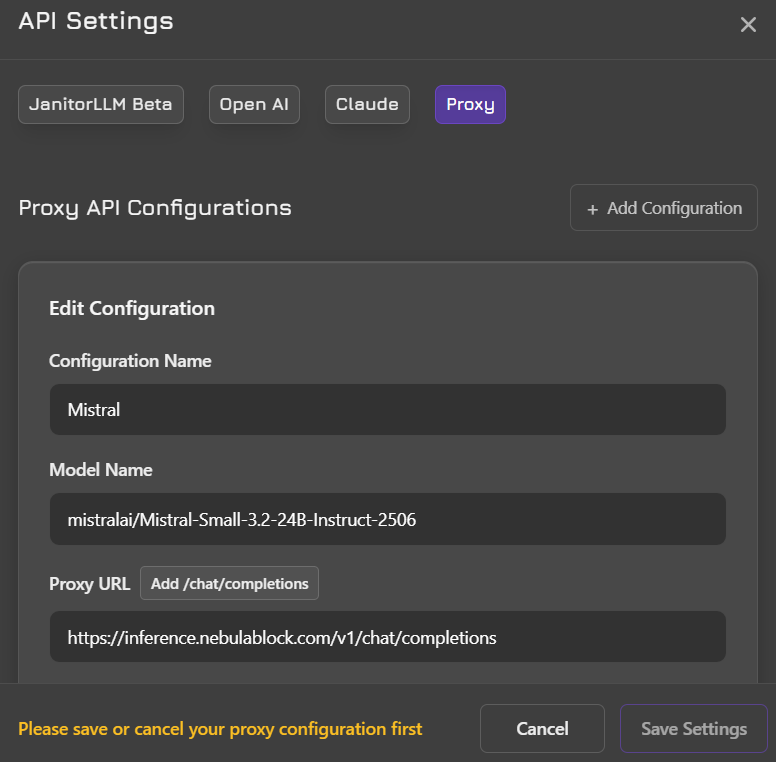Click the Edit Configuration heading

[x=132, y=308]
